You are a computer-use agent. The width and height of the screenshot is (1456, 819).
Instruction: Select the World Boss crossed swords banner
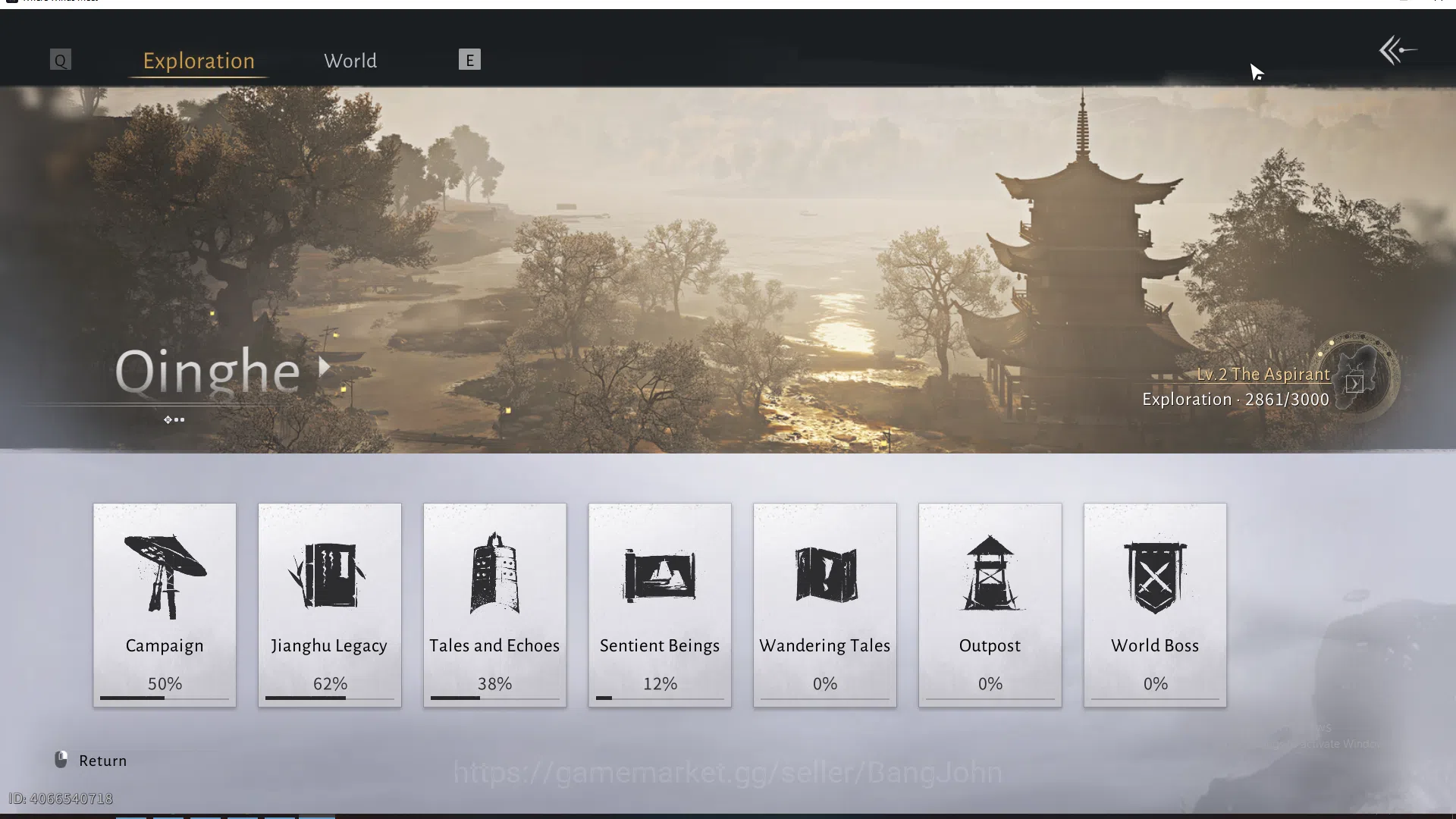[1155, 576]
